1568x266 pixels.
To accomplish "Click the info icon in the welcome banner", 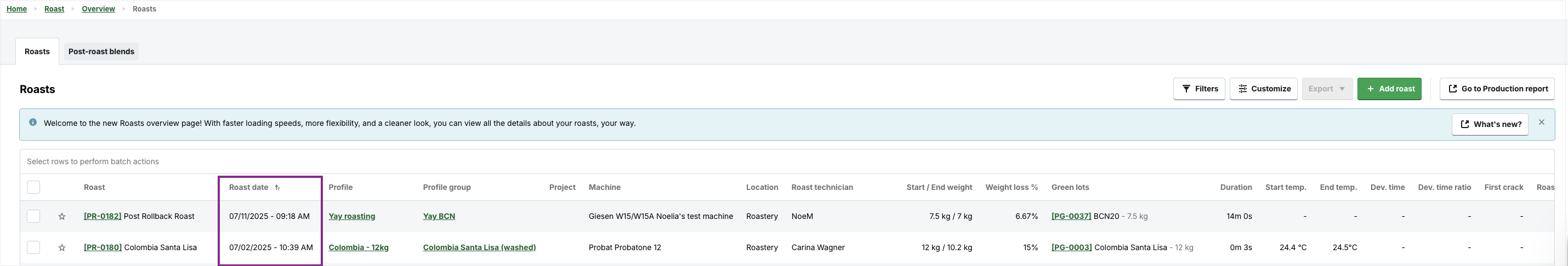I will [33, 123].
